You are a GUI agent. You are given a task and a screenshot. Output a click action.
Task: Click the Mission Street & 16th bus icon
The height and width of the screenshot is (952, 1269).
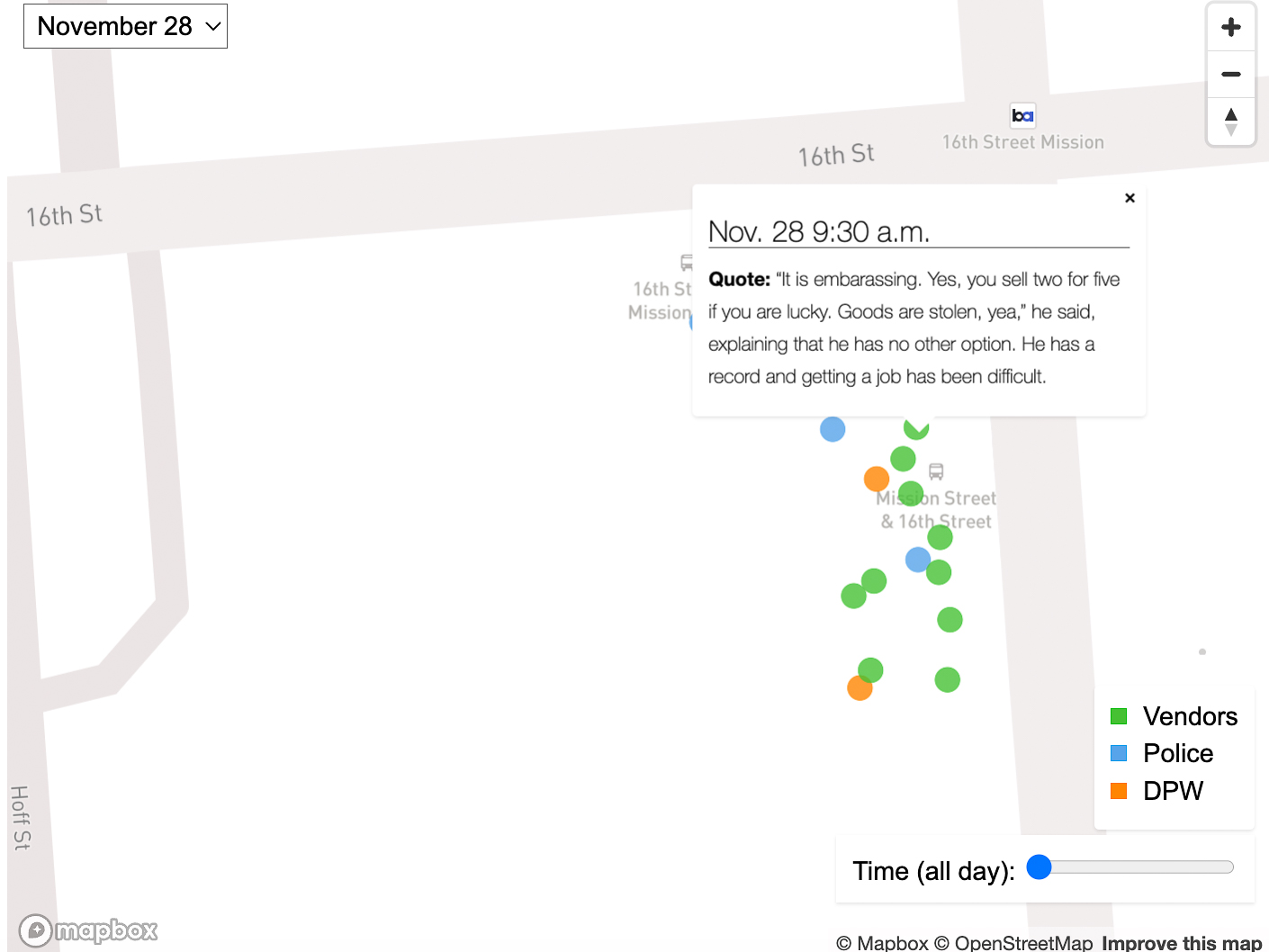pos(936,472)
